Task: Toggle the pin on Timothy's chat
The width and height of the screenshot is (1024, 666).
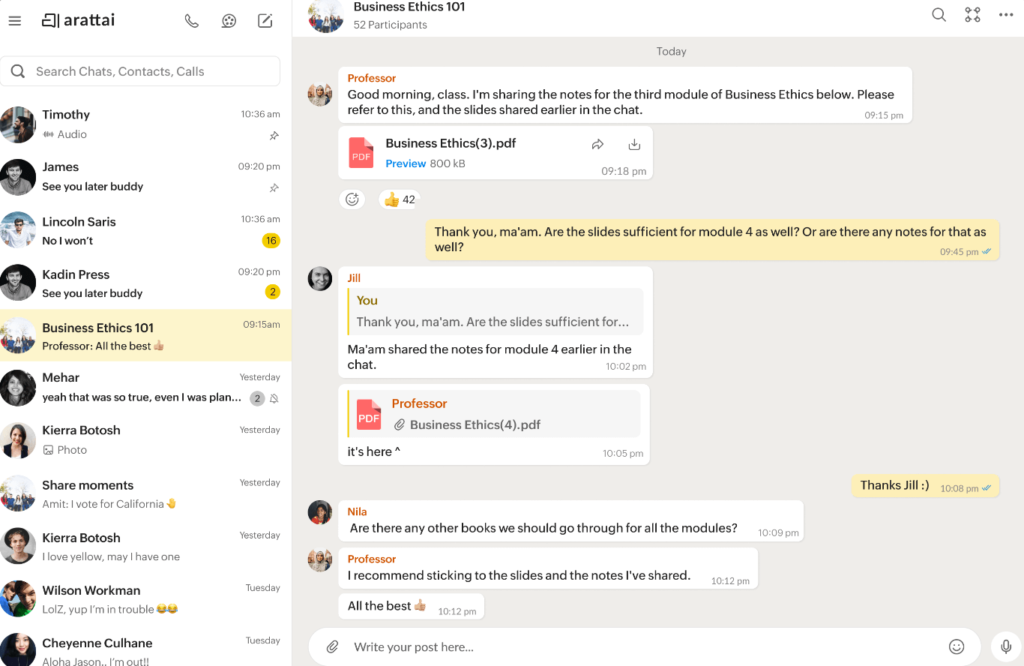Action: tap(274, 135)
